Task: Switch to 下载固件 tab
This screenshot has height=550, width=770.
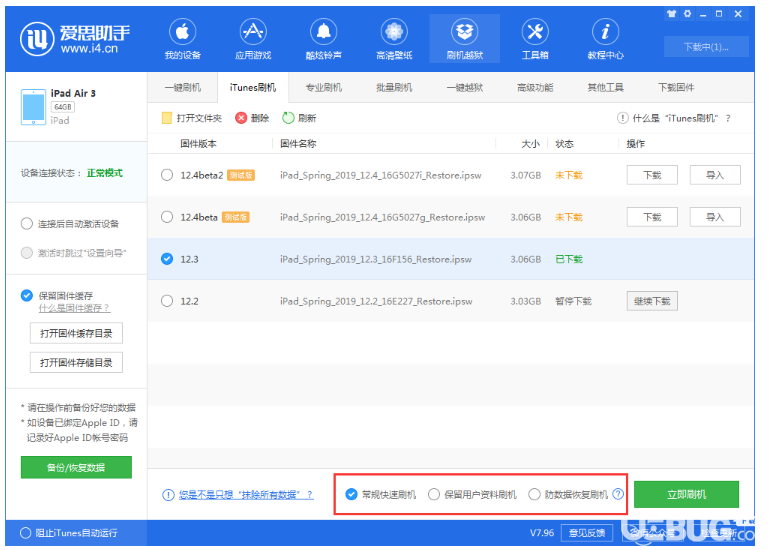Action: [676, 87]
